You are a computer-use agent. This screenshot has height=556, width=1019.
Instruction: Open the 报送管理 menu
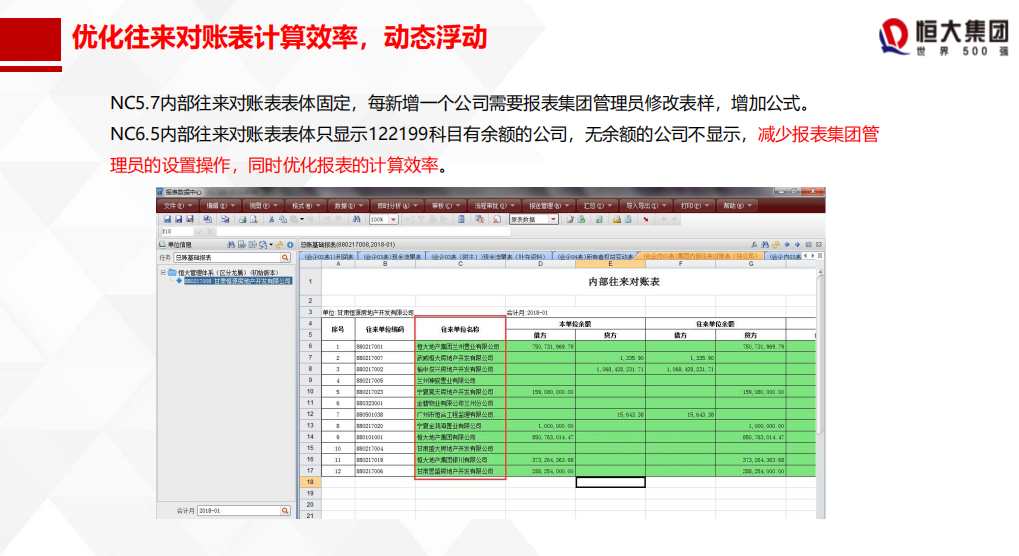[548, 206]
